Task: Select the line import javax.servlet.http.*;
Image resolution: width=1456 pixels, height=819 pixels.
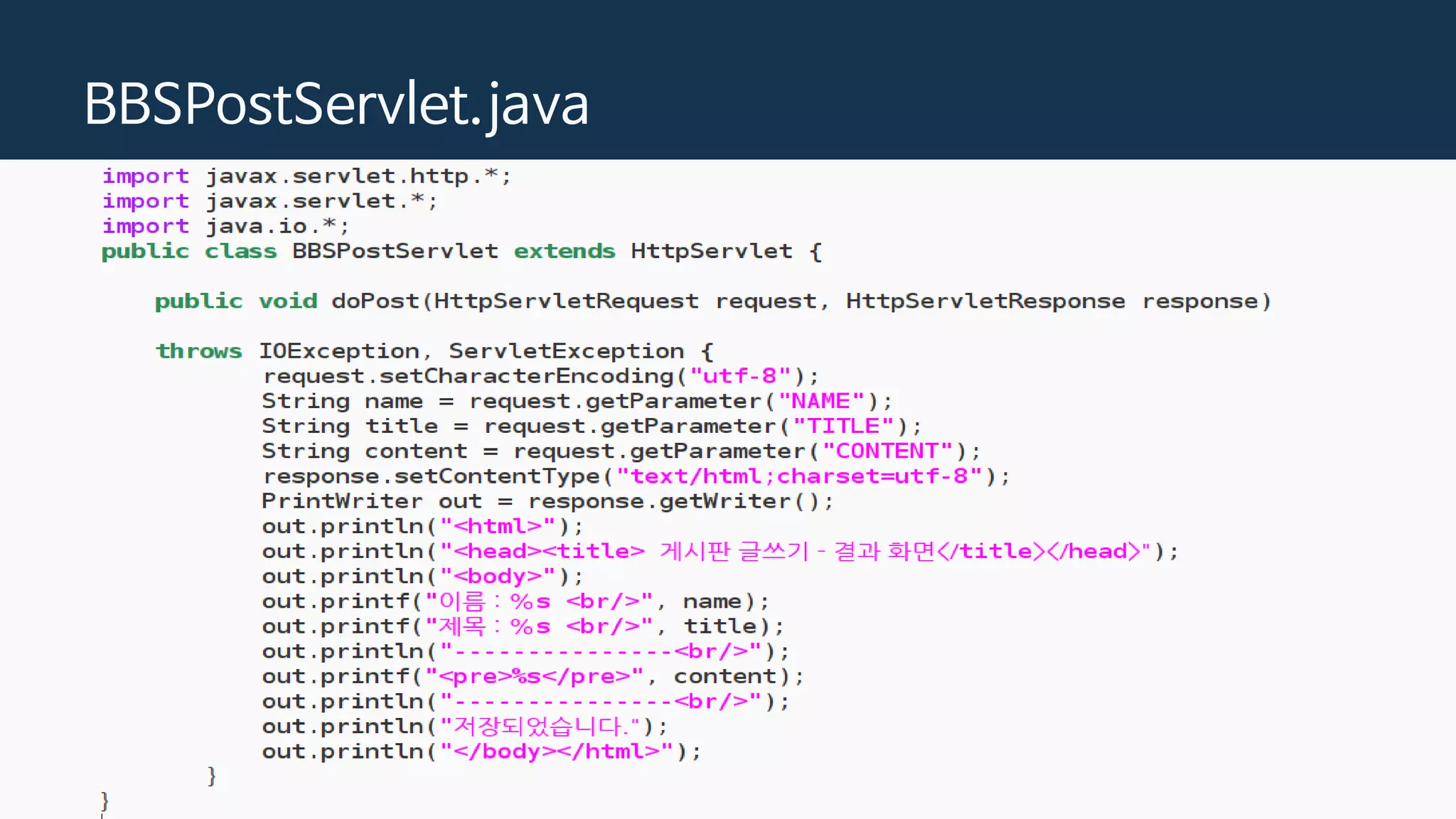Action: (306, 176)
